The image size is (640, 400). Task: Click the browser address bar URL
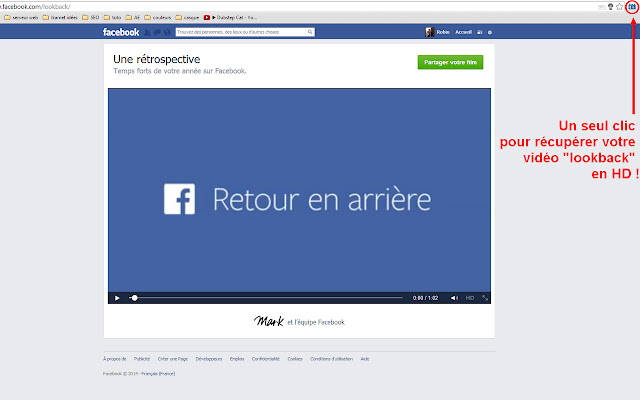click(35, 7)
